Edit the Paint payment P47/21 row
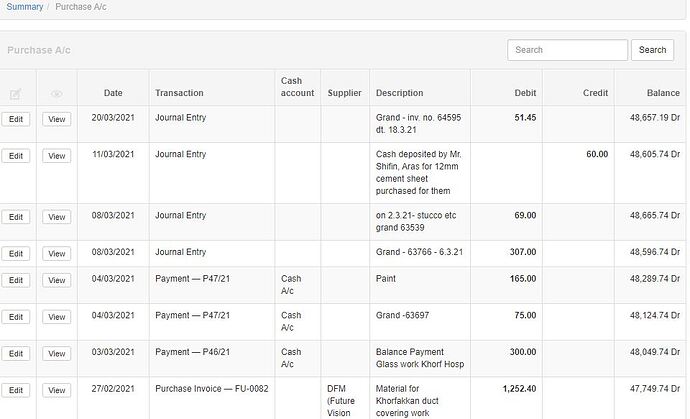Viewport: 690px width, 419px height. point(16,280)
